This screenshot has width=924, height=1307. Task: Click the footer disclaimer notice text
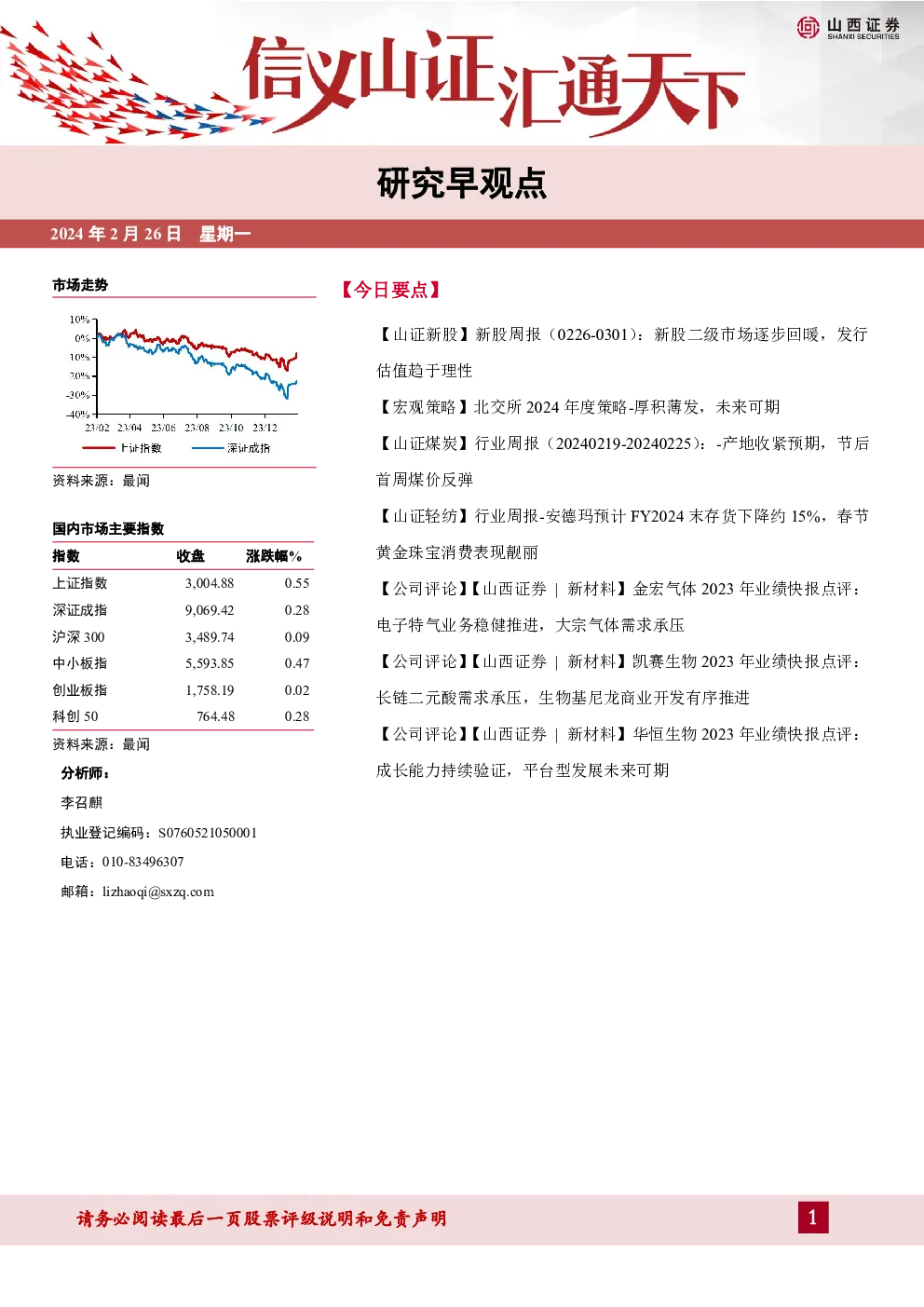point(262,1219)
